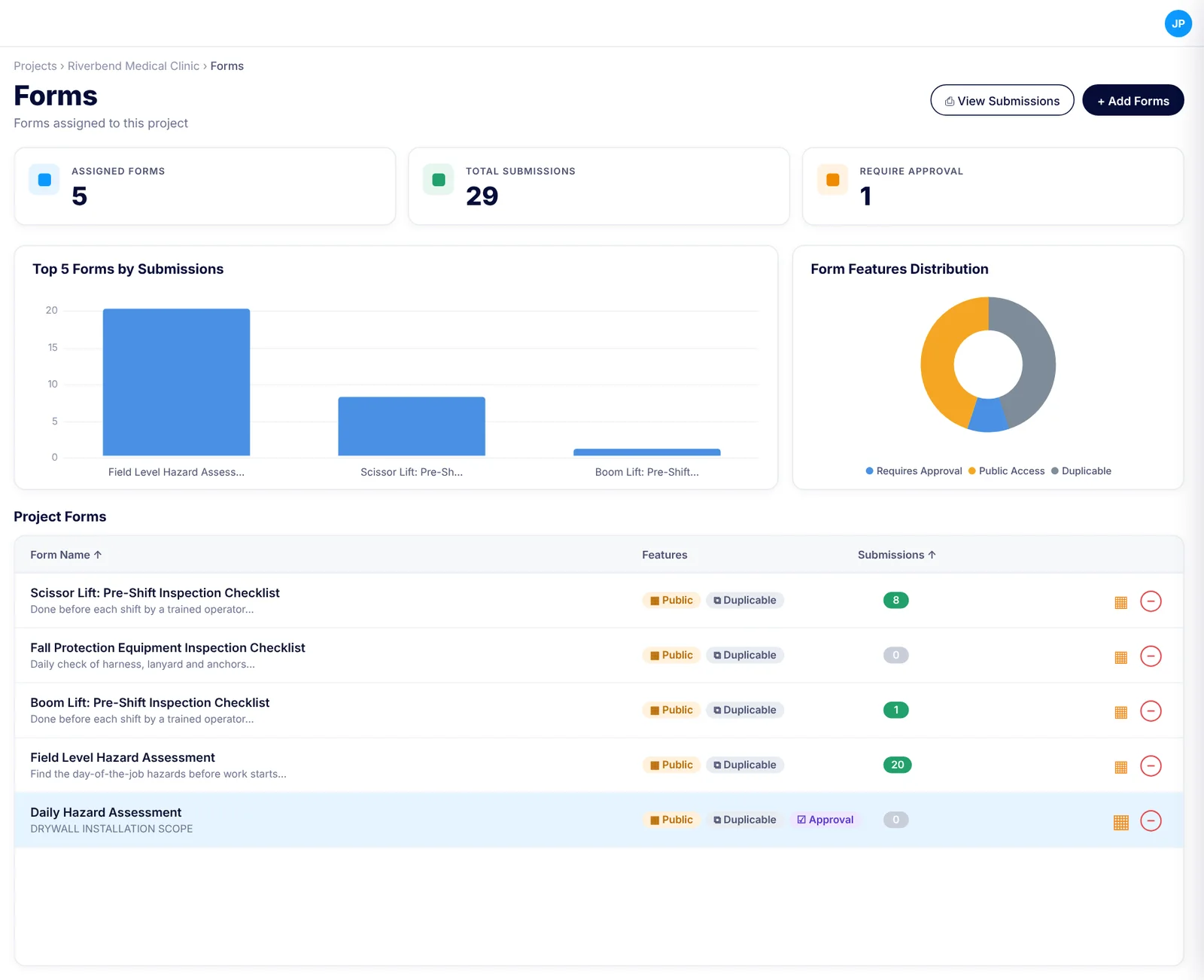Screen dimensions: 1204x980
Task: Open grid icon for Fall Protection row
Action: click(x=1120, y=657)
